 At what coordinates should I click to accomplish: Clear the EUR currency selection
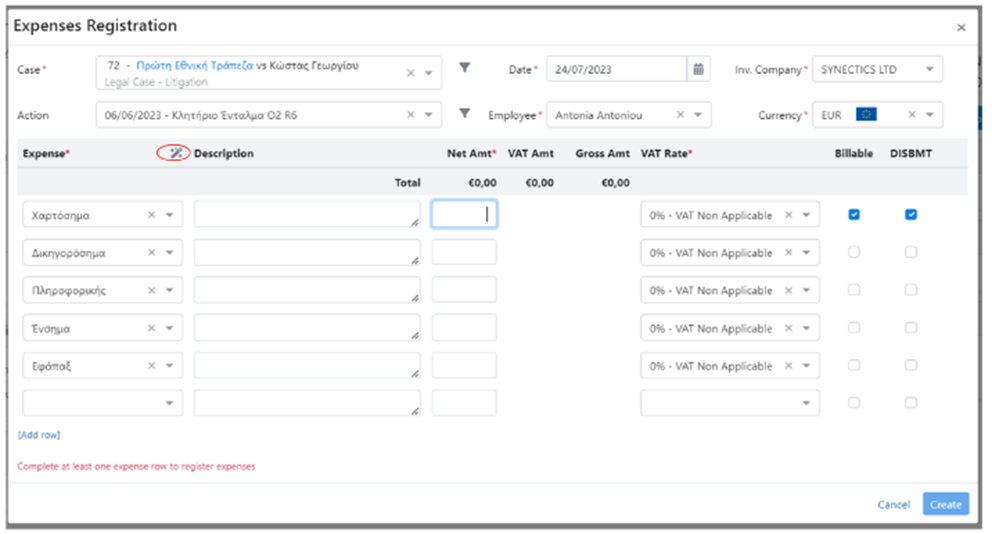[x=911, y=115]
